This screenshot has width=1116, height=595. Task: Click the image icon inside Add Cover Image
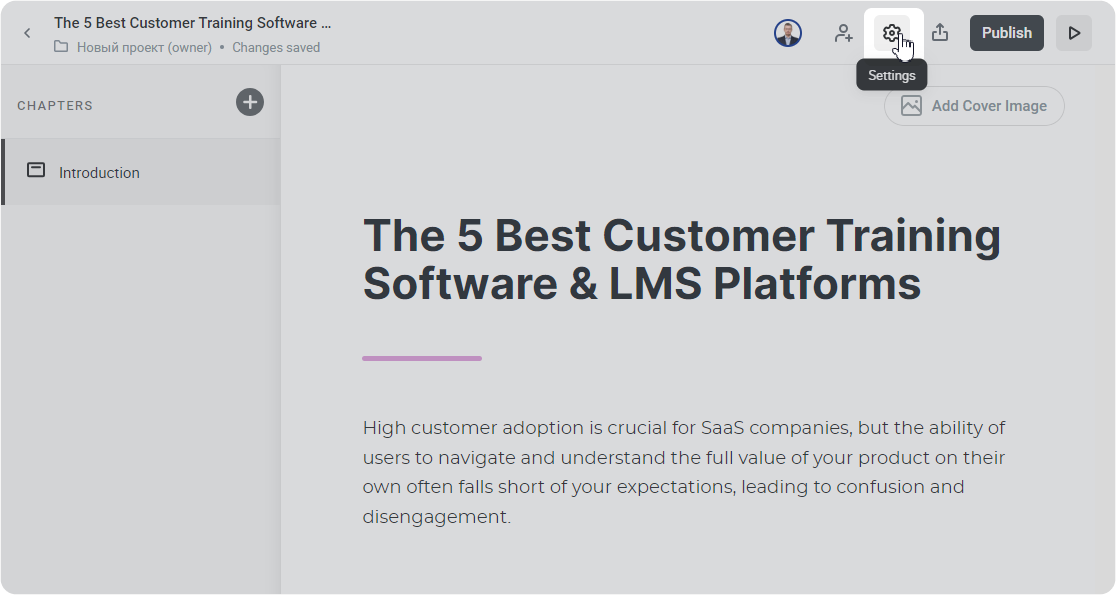click(x=911, y=106)
